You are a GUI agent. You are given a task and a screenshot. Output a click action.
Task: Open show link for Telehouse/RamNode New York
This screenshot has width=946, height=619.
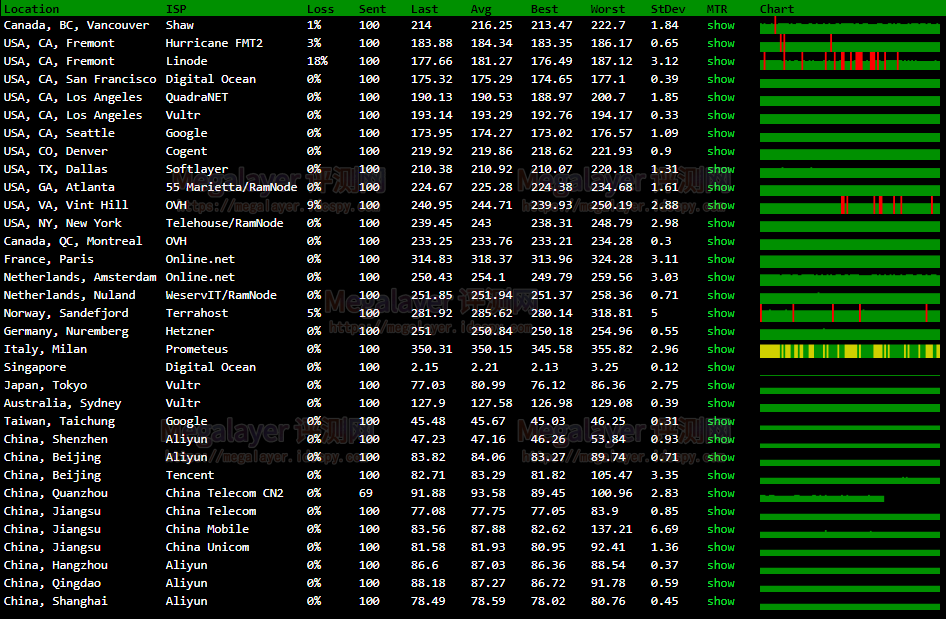pyautogui.click(x=721, y=223)
